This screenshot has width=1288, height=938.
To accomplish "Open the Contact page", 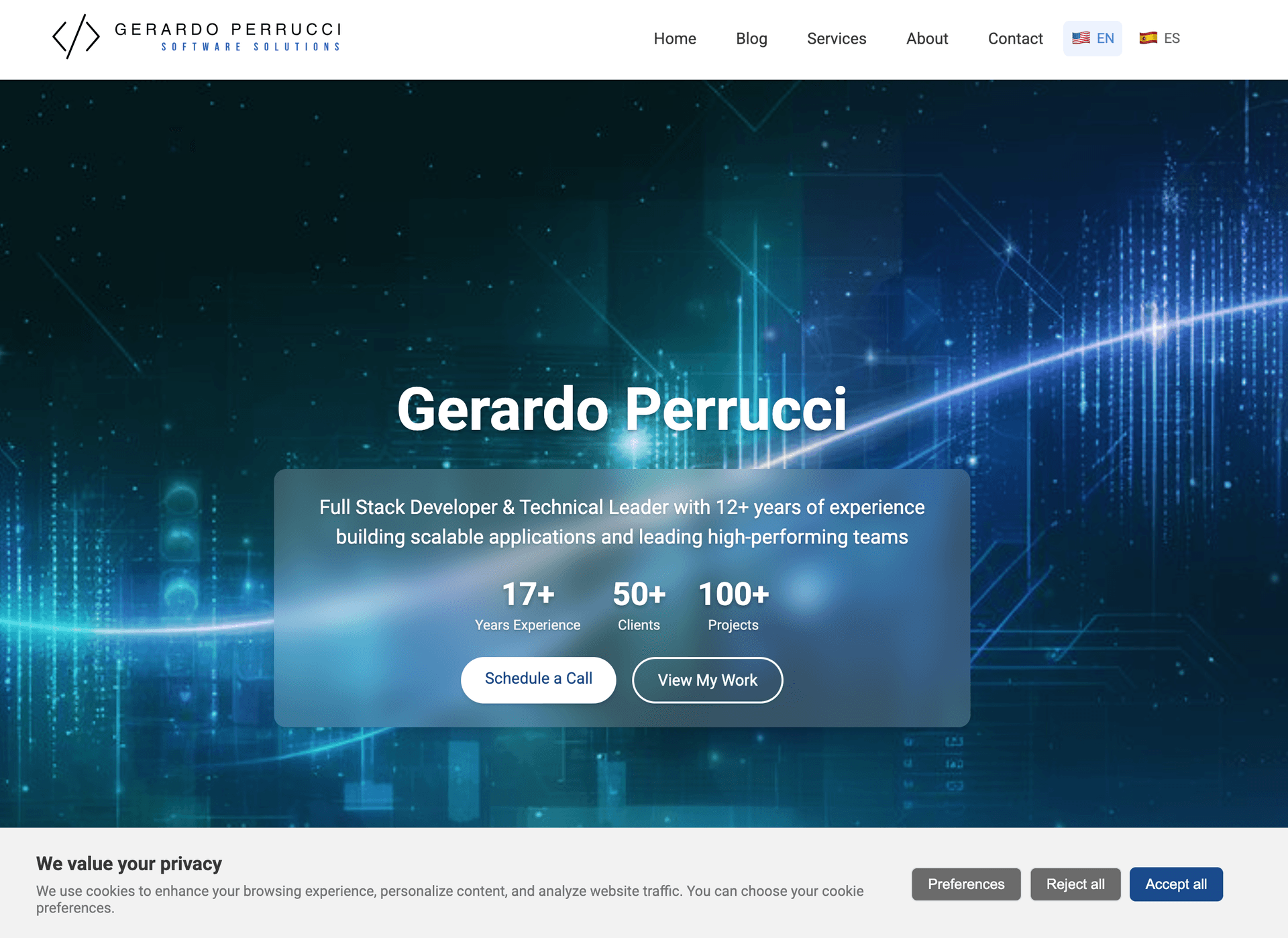I will click(1015, 38).
